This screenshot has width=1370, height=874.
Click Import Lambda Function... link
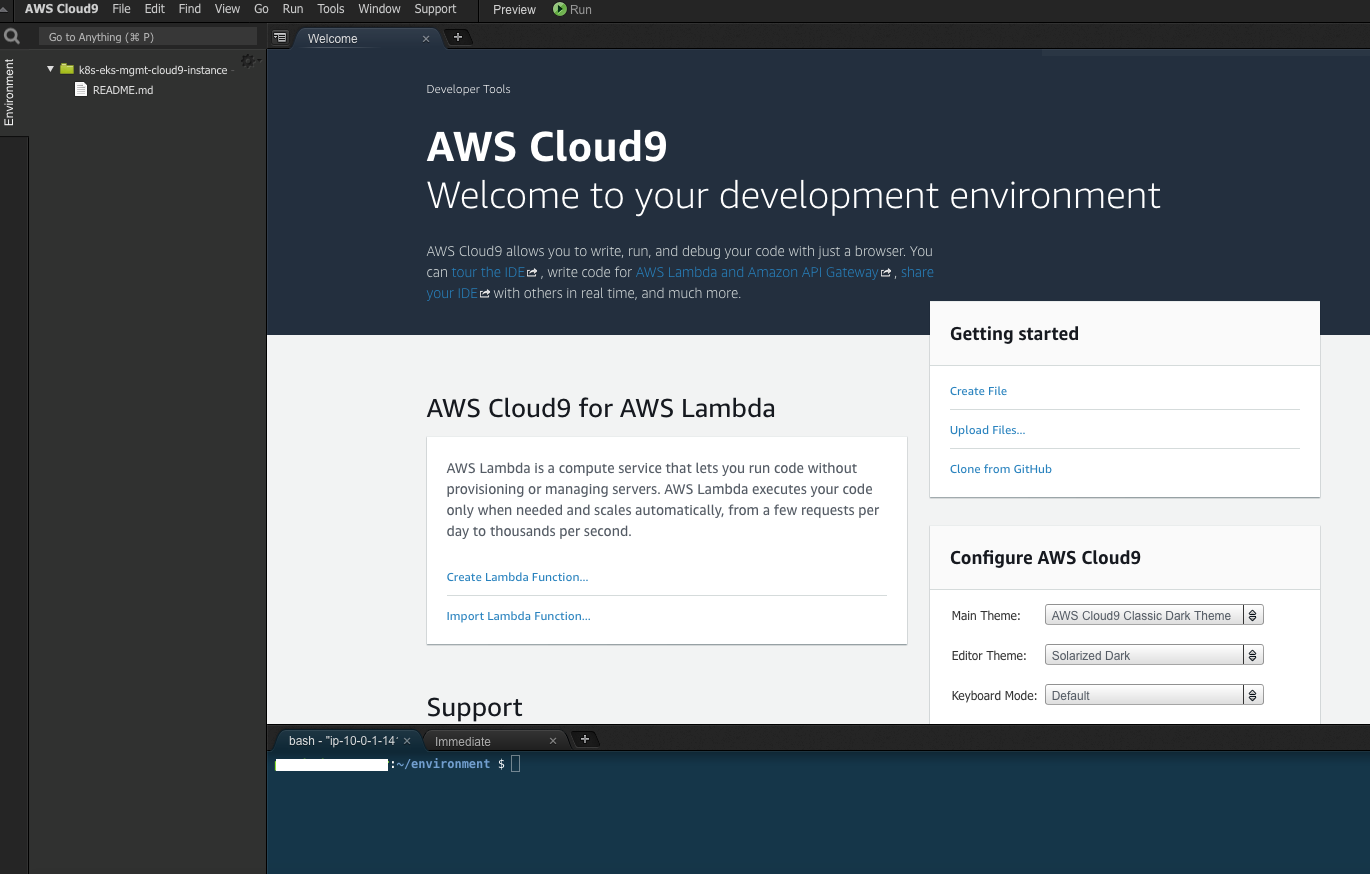pos(518,616)
